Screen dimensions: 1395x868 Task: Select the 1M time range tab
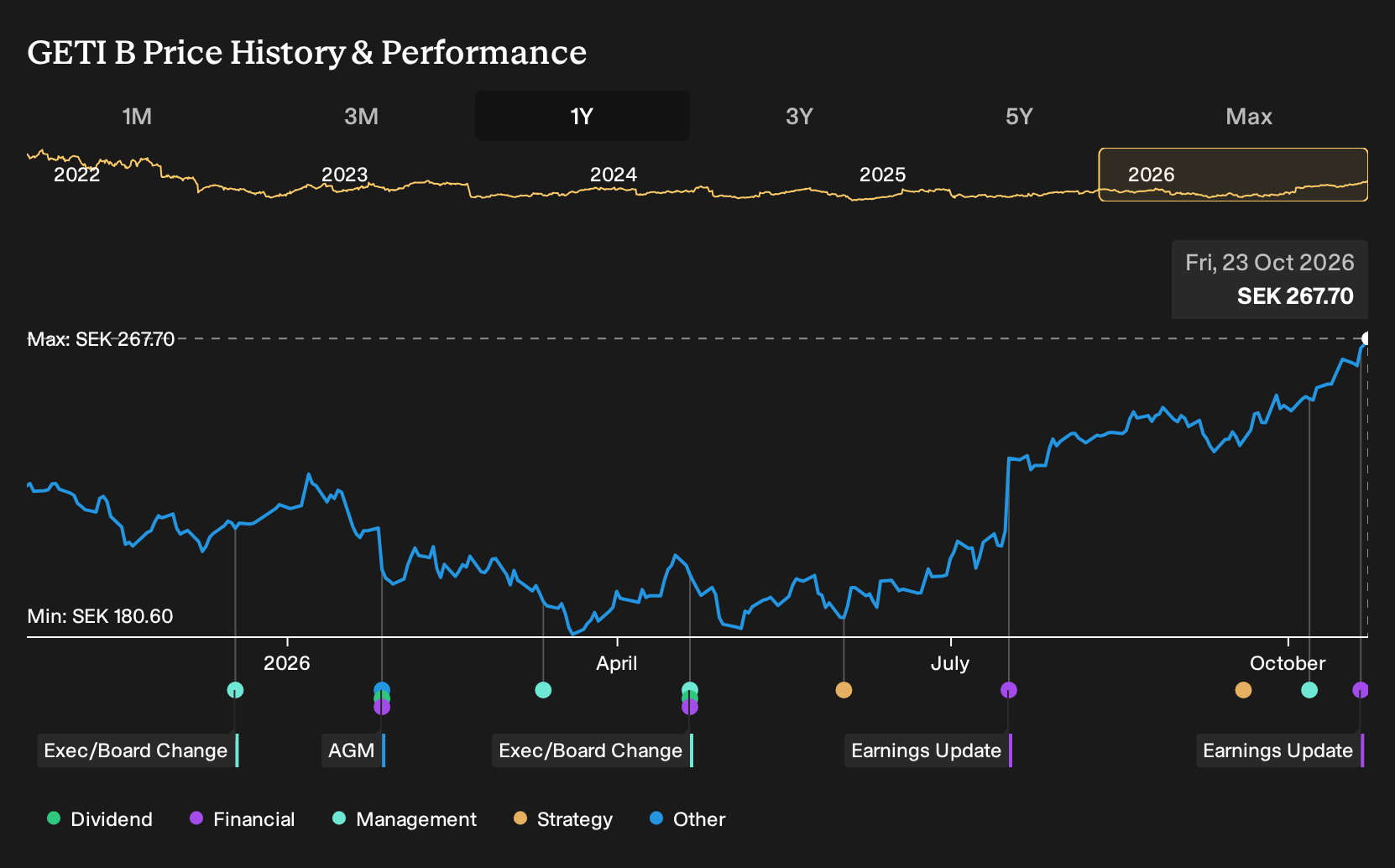[137, 116]
